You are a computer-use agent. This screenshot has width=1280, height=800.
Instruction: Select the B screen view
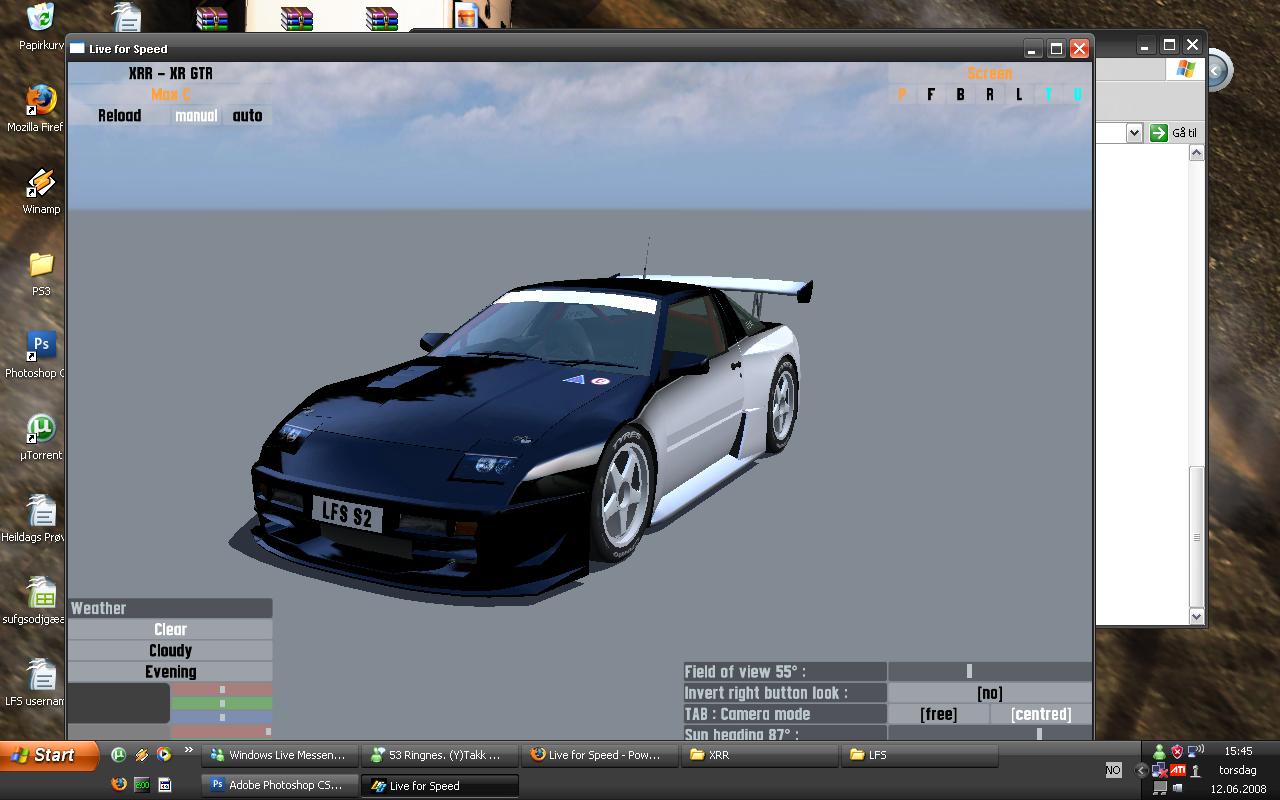960,95
